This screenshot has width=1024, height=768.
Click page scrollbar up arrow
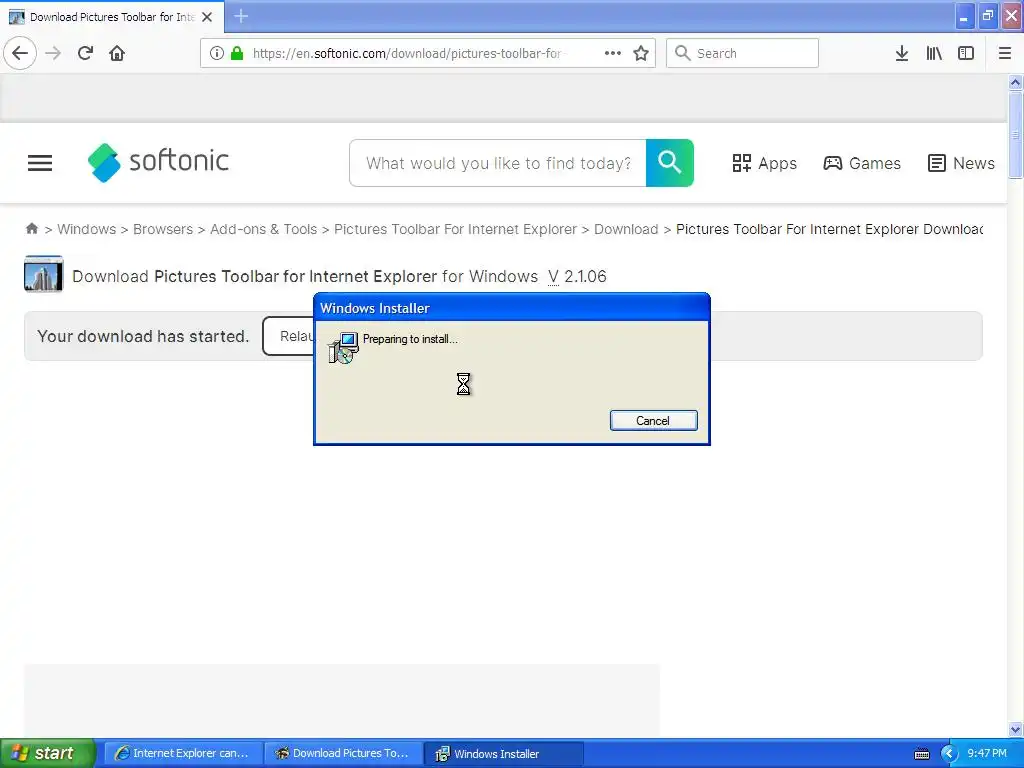click(x=1015, y=82)
